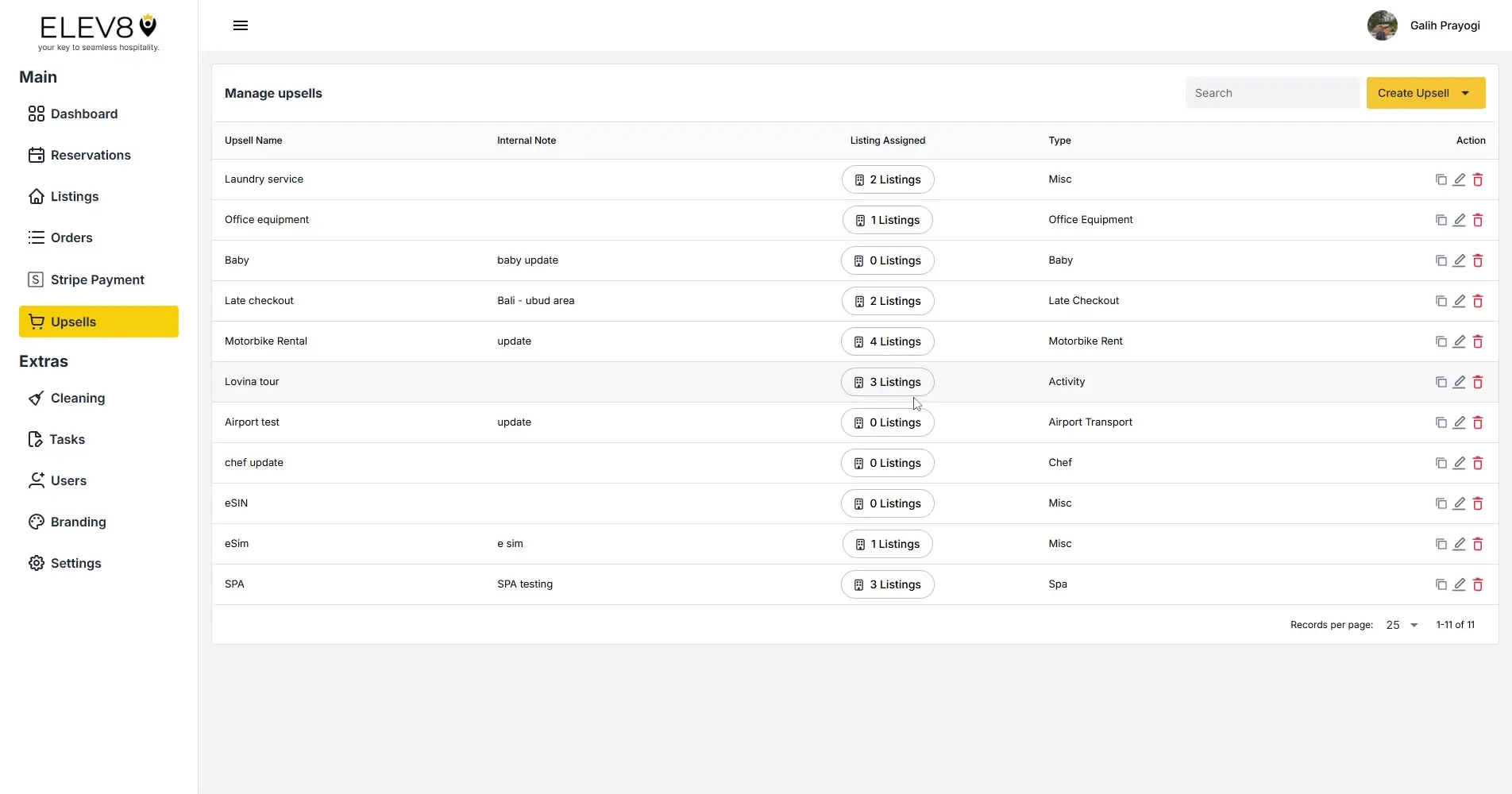Click inside the Search field
The height and width of the screenshot is (794, 1512).
pos(1271,93)
